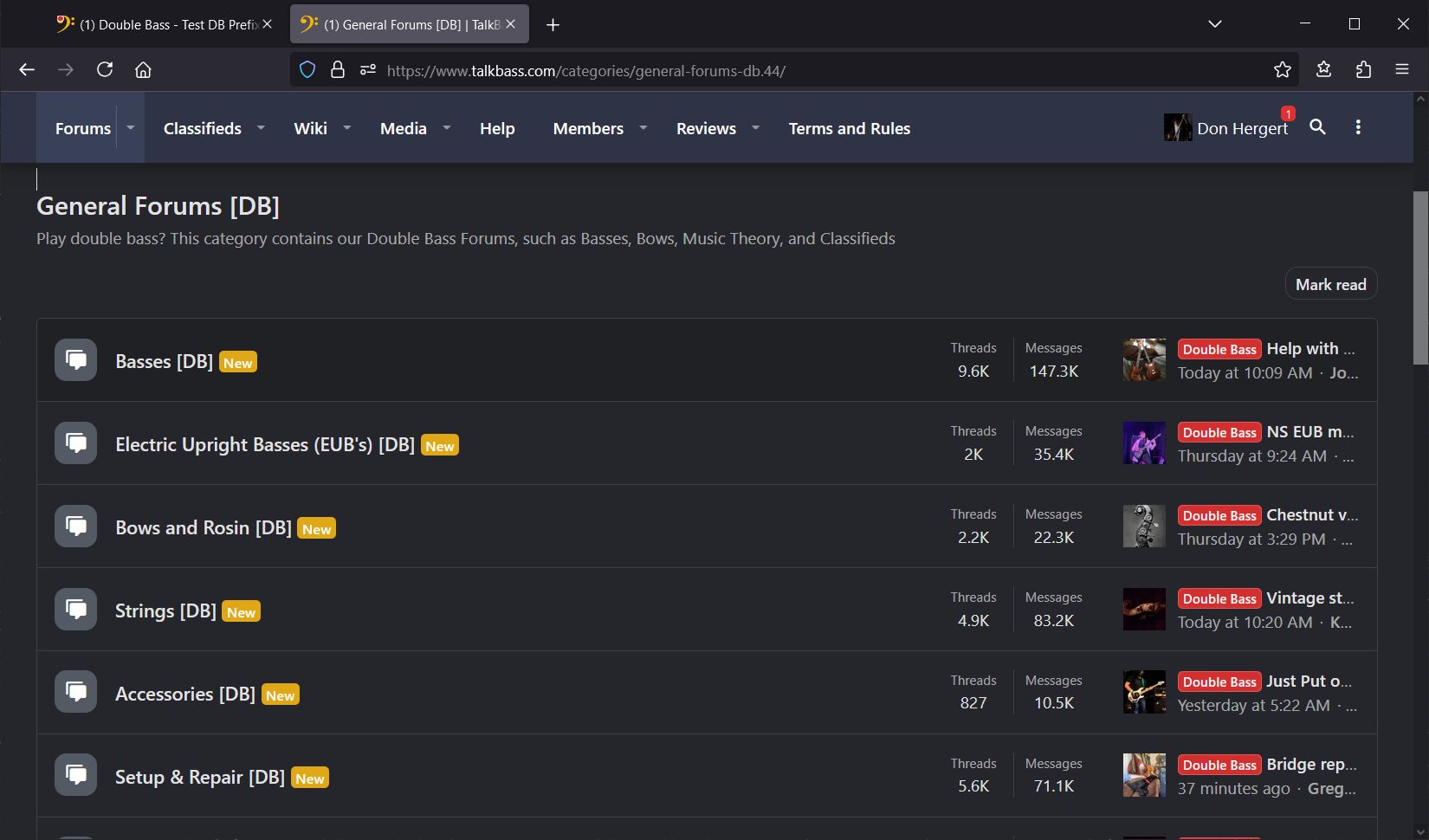This screenshot has height=840, width=1429.
Task: Open the Members nav item
Action: point(588,128)
